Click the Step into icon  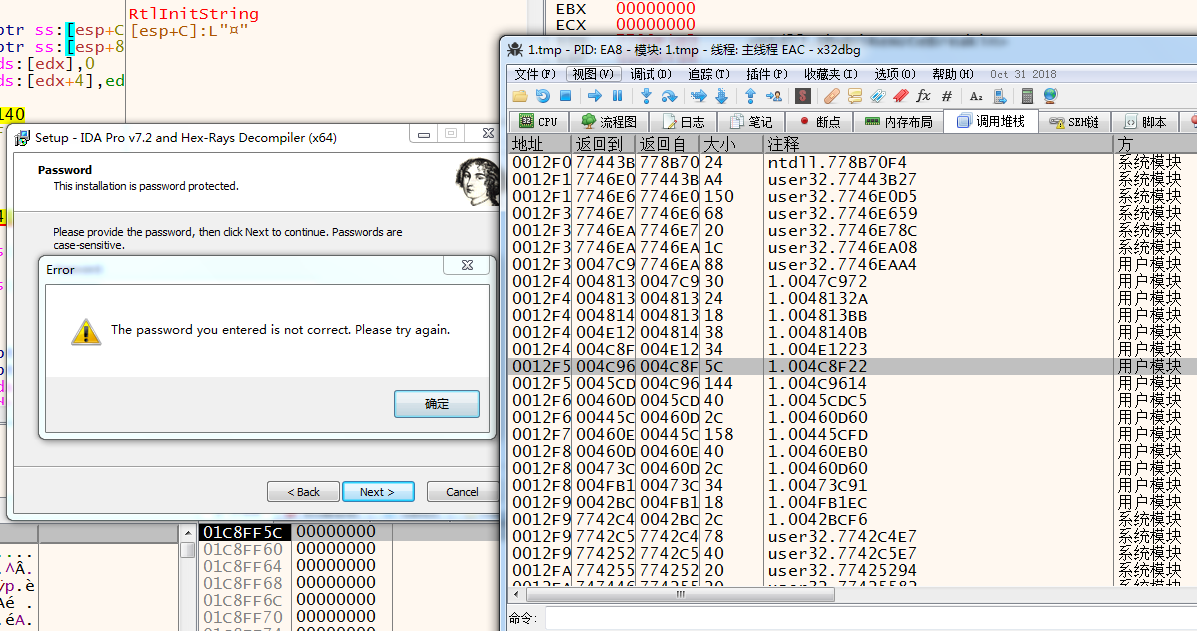click(x=647, y=96)
